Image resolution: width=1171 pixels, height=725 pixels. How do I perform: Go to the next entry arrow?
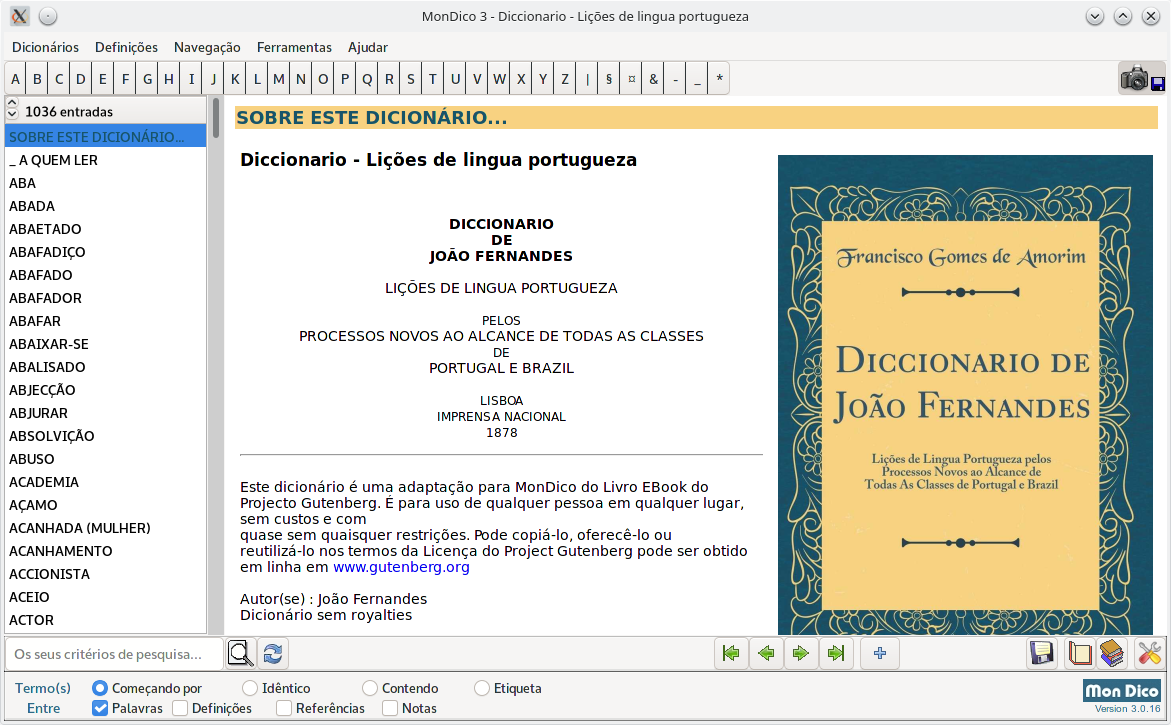pos(801,653)
